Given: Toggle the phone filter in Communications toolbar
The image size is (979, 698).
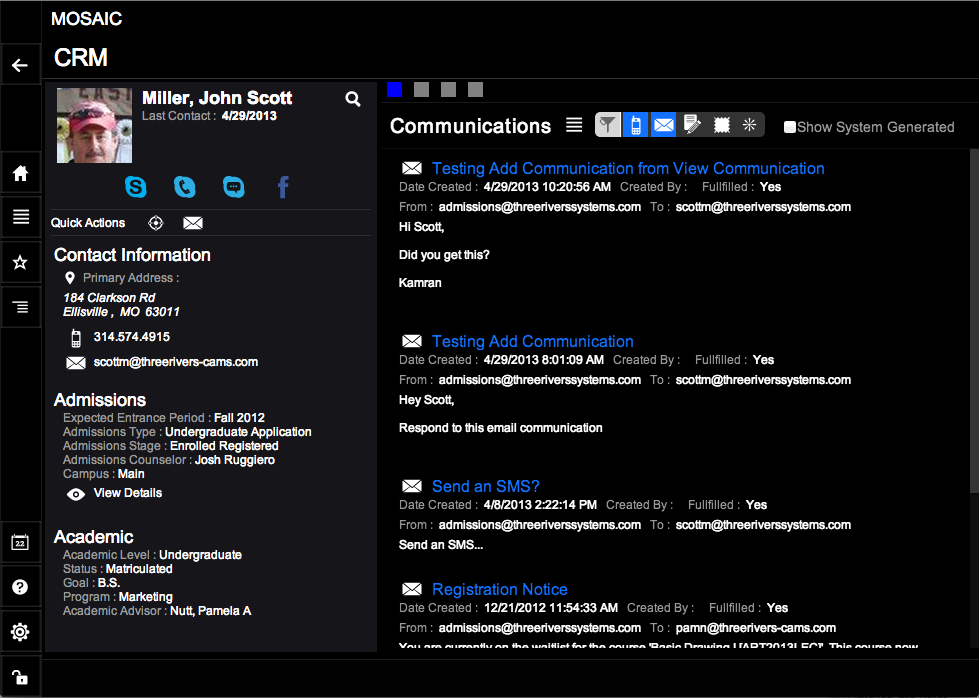Looking at the screenshot, I should [635, 125].
